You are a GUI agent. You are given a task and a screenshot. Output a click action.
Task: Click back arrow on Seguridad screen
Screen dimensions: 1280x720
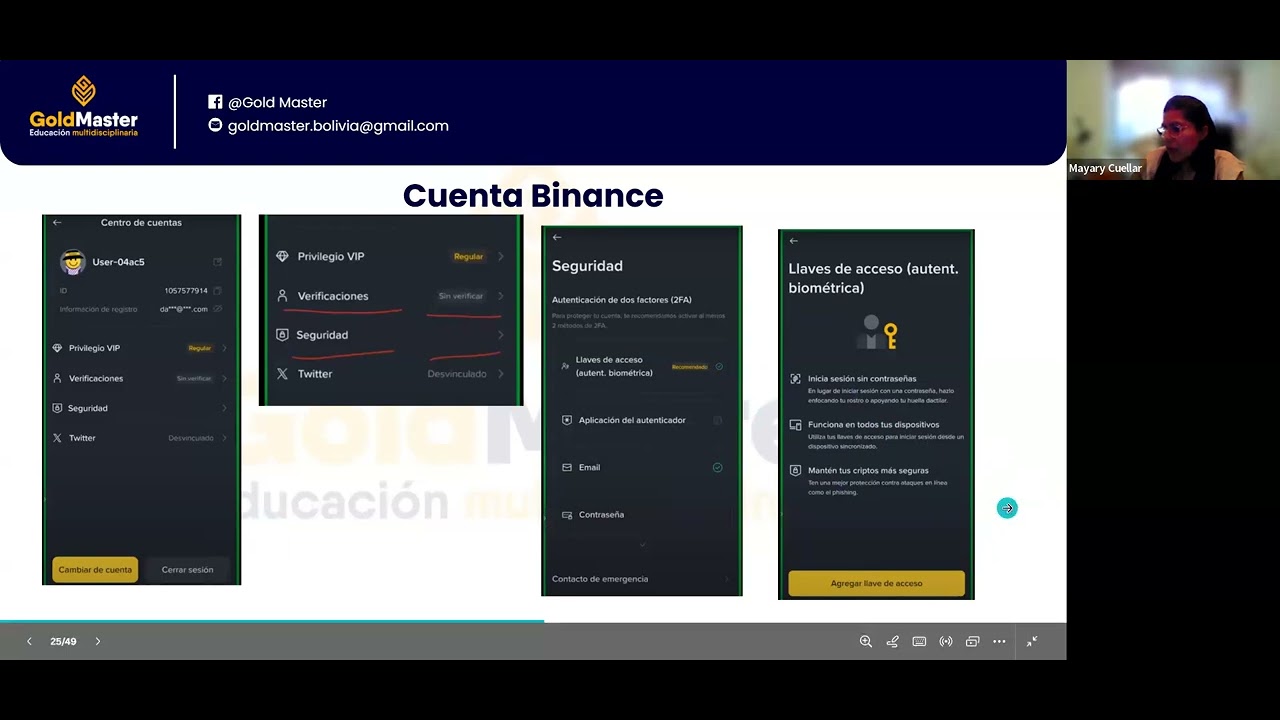[557, 237]
